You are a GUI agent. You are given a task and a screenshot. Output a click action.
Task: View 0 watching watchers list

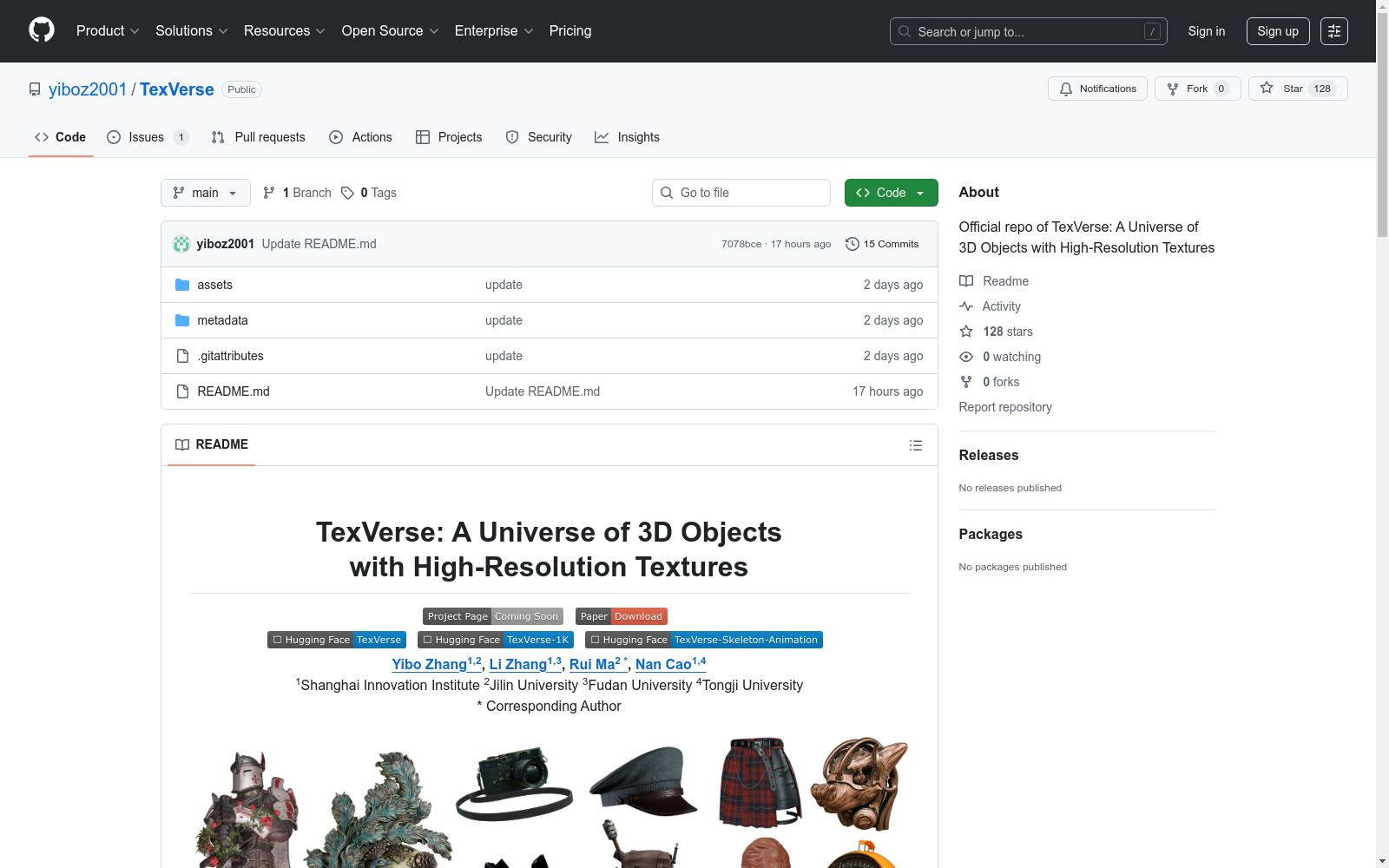[1000, 357]
